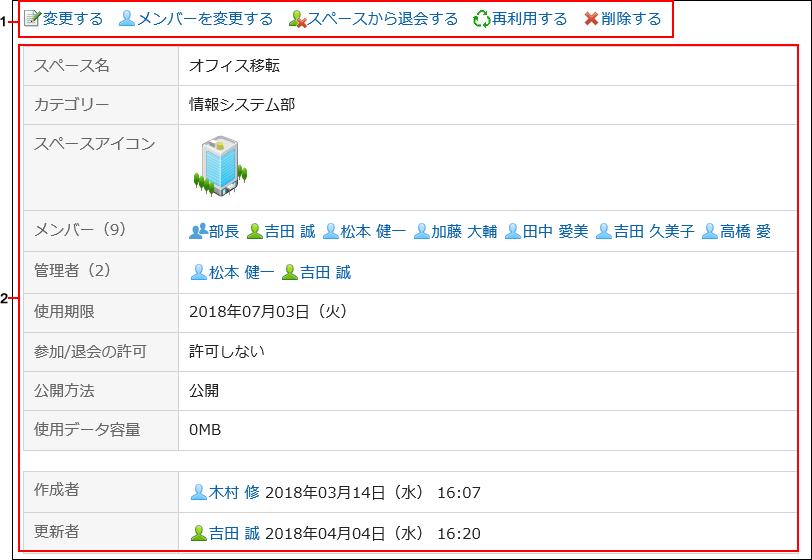Select スペースから退会する
The height and width of the screenshot is (560, 812).
pos(382,19)
